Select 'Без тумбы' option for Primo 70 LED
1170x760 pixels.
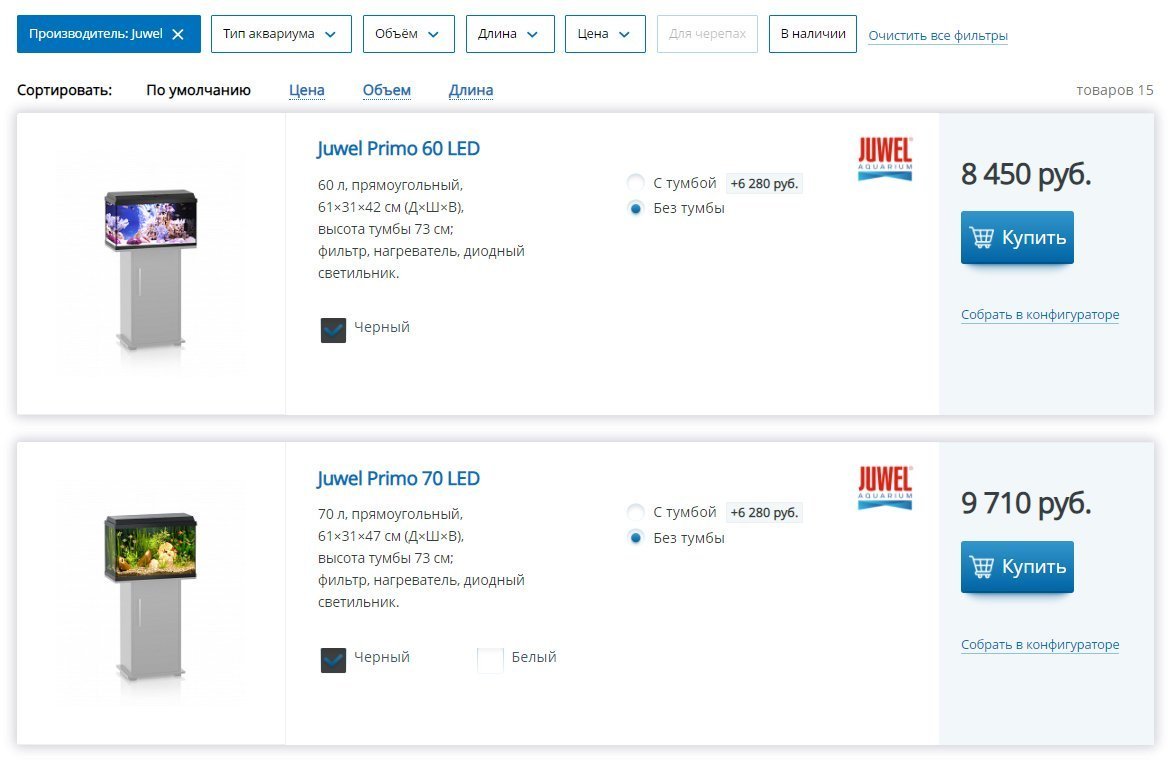(x=635, y=538)
